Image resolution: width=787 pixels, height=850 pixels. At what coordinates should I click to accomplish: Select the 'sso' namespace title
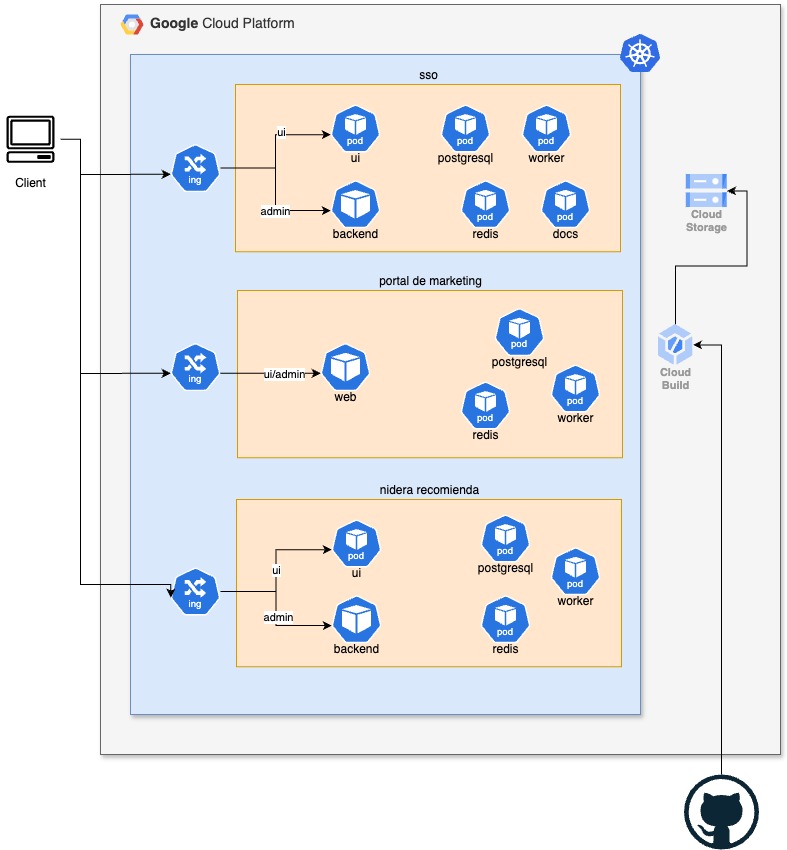(428, 75)
